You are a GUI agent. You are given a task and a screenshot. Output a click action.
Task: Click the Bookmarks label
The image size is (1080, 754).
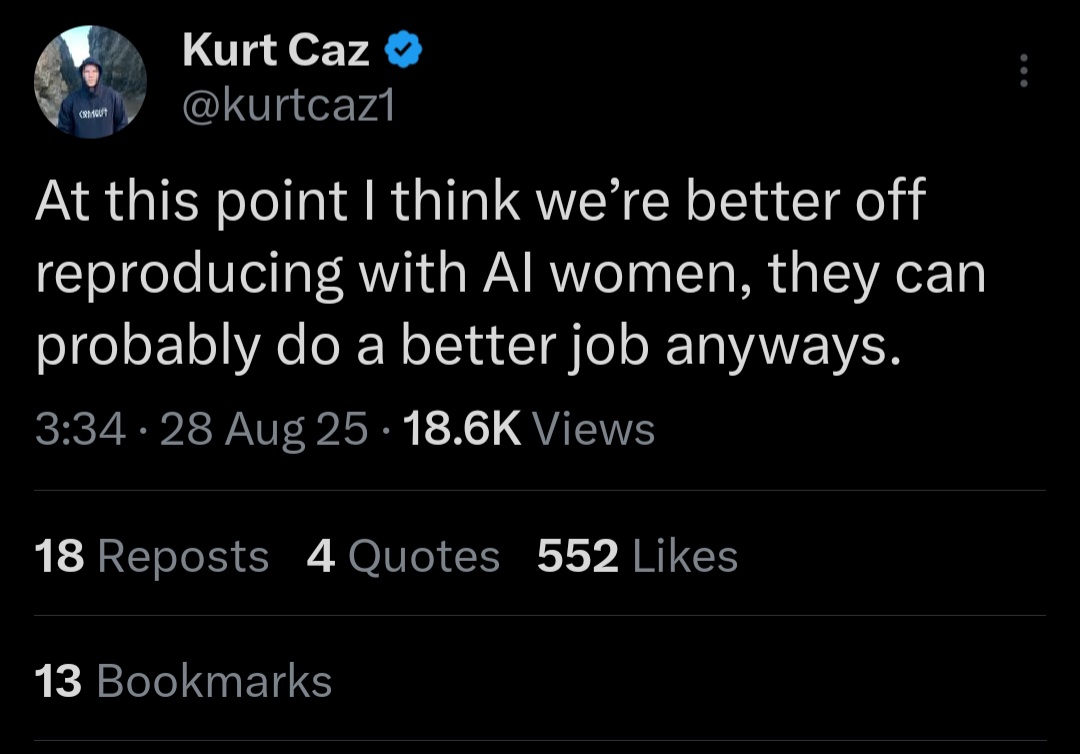214,682
